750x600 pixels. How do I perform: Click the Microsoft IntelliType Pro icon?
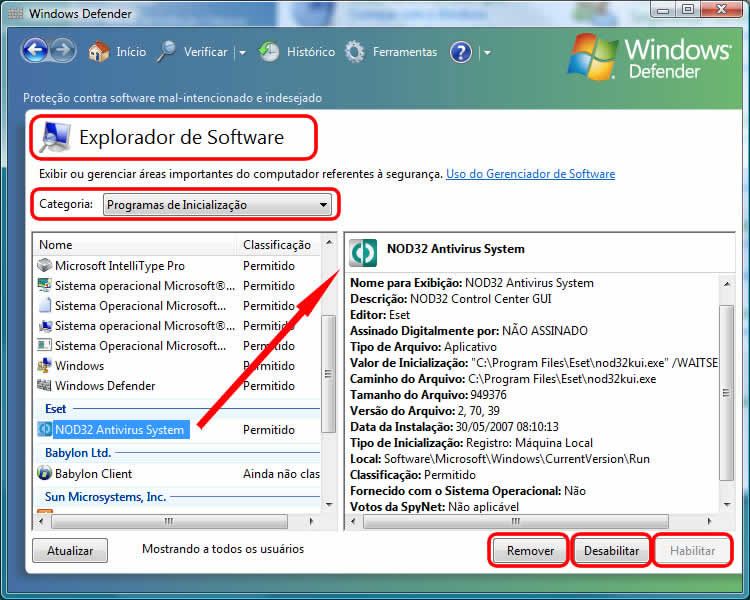tap(44, 265)
